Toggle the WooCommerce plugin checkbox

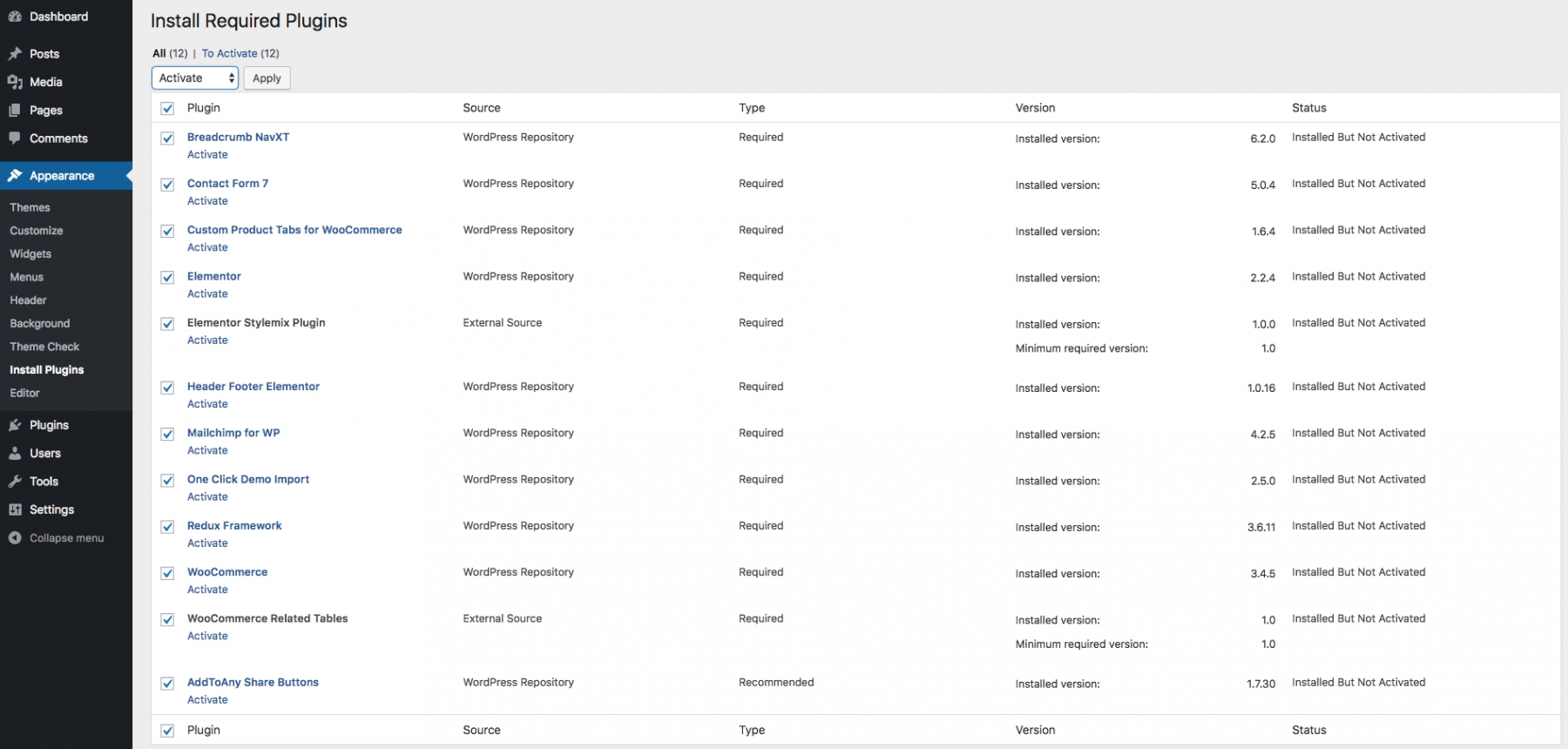coord(167,573)
